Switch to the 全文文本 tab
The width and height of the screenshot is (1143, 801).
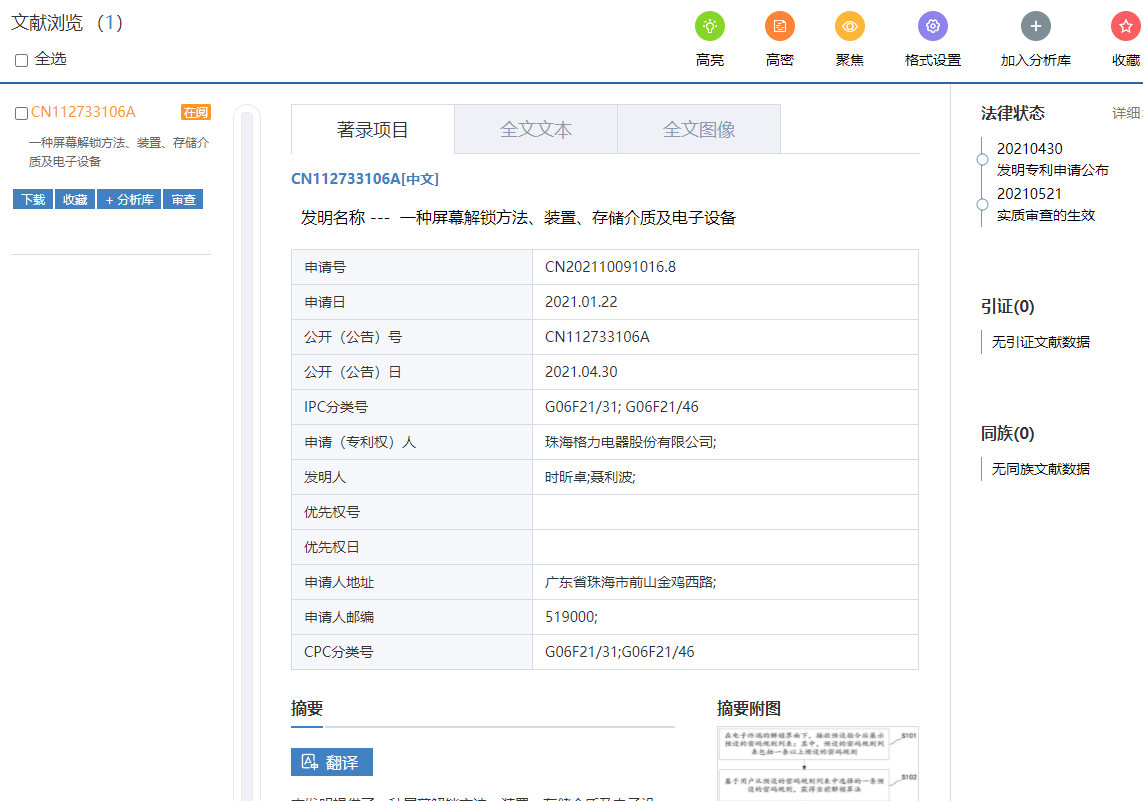pos(535,128)
